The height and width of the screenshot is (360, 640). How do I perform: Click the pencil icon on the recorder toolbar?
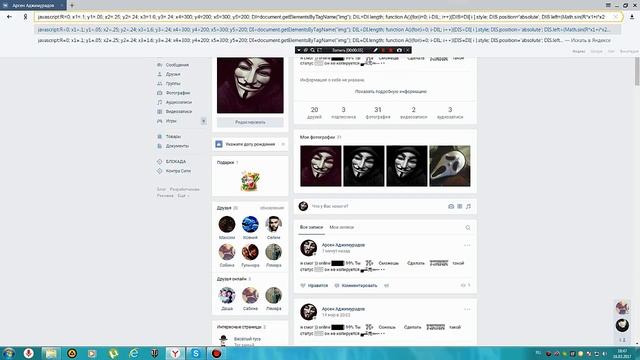coord(376,50)
